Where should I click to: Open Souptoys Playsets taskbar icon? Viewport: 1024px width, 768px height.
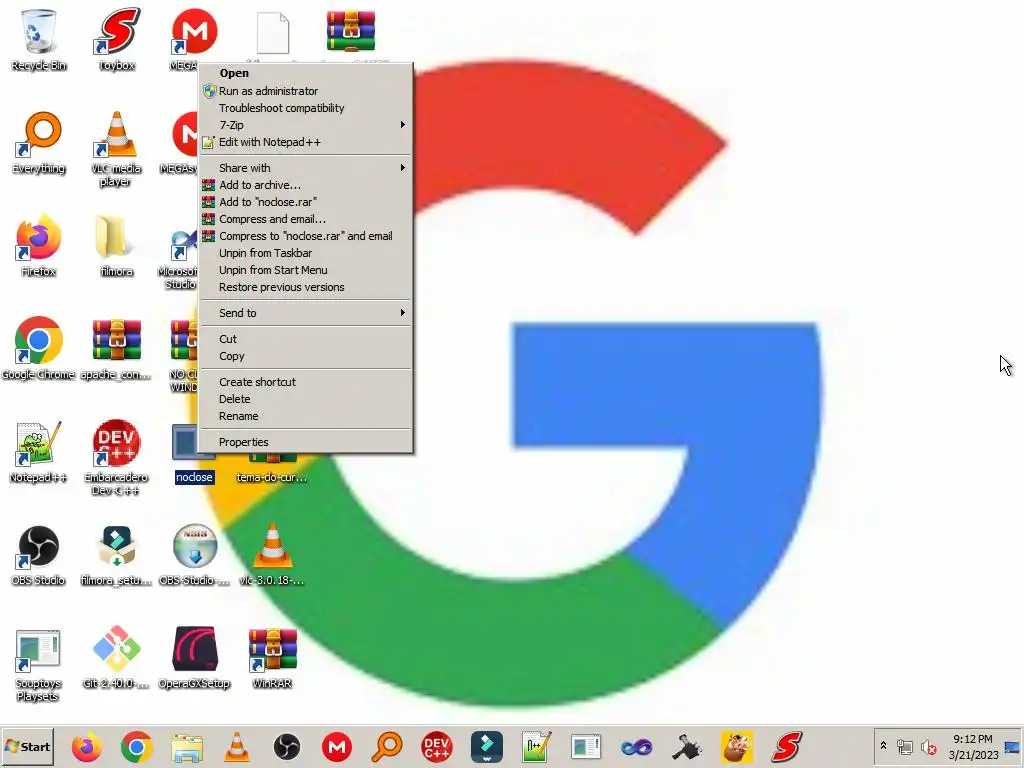(586, 746)
